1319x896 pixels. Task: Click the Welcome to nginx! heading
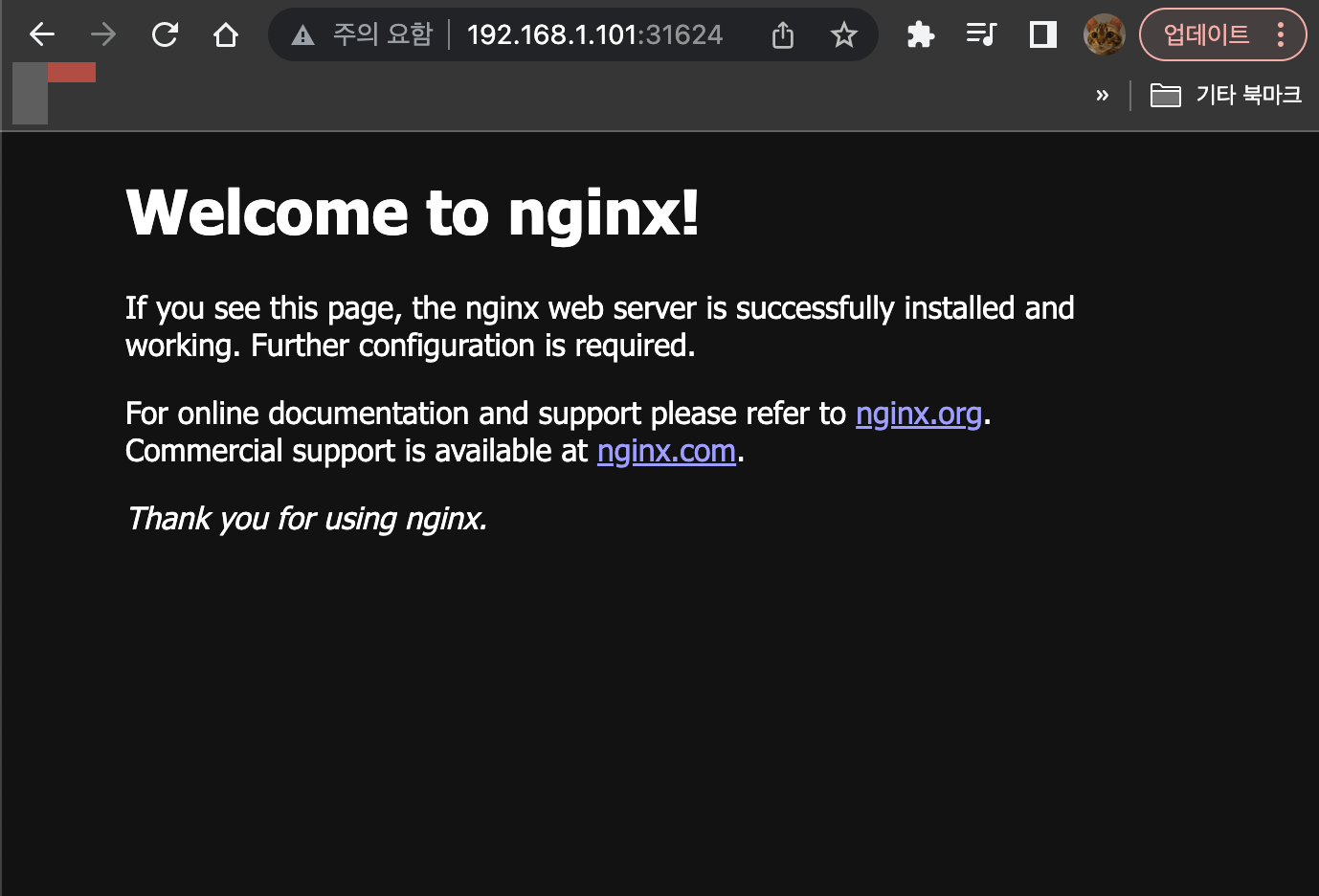pos(413,212)
